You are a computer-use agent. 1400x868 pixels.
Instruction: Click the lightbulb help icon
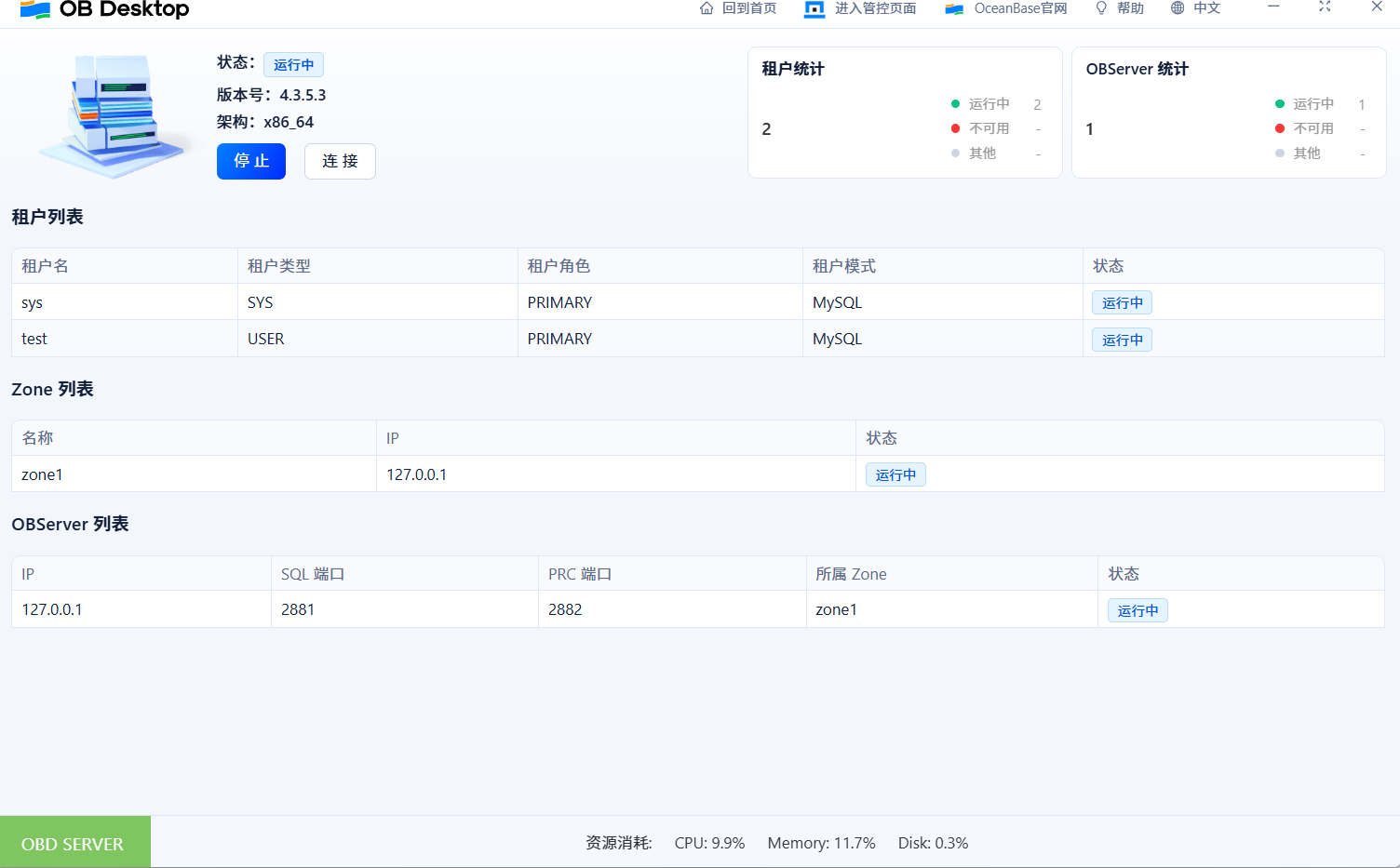[1100, 7]
